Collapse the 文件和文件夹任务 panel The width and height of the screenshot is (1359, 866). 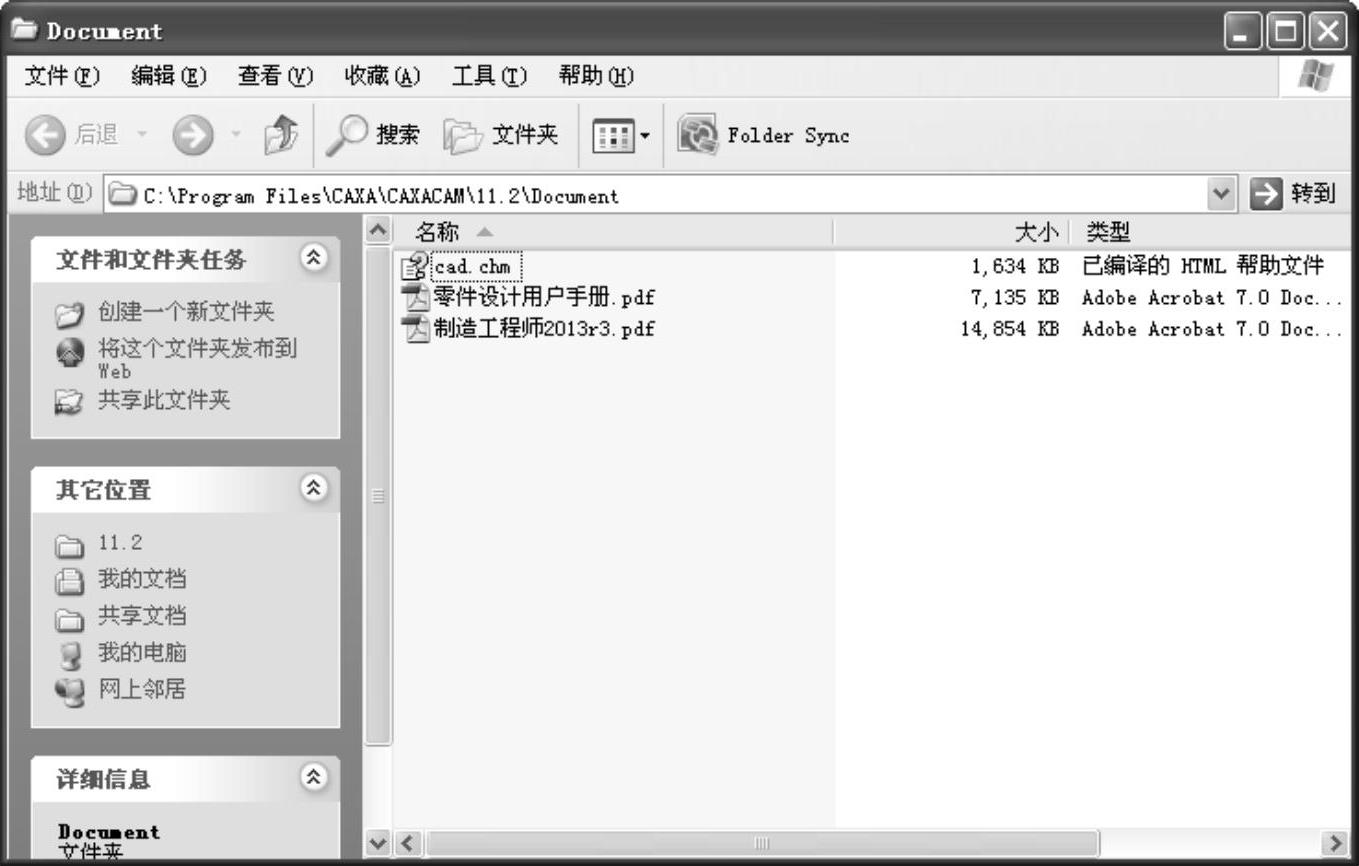point(314,258)
